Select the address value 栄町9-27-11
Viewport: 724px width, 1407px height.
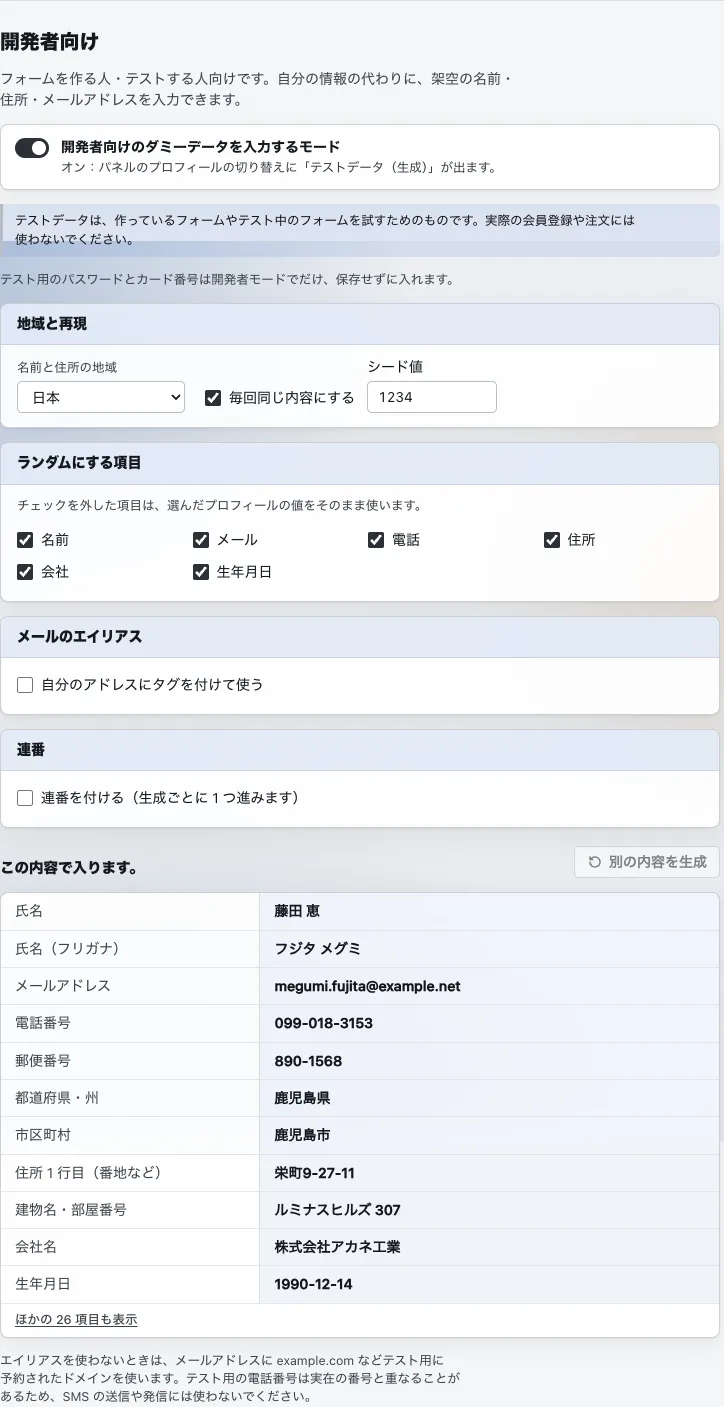[314, 1172]
